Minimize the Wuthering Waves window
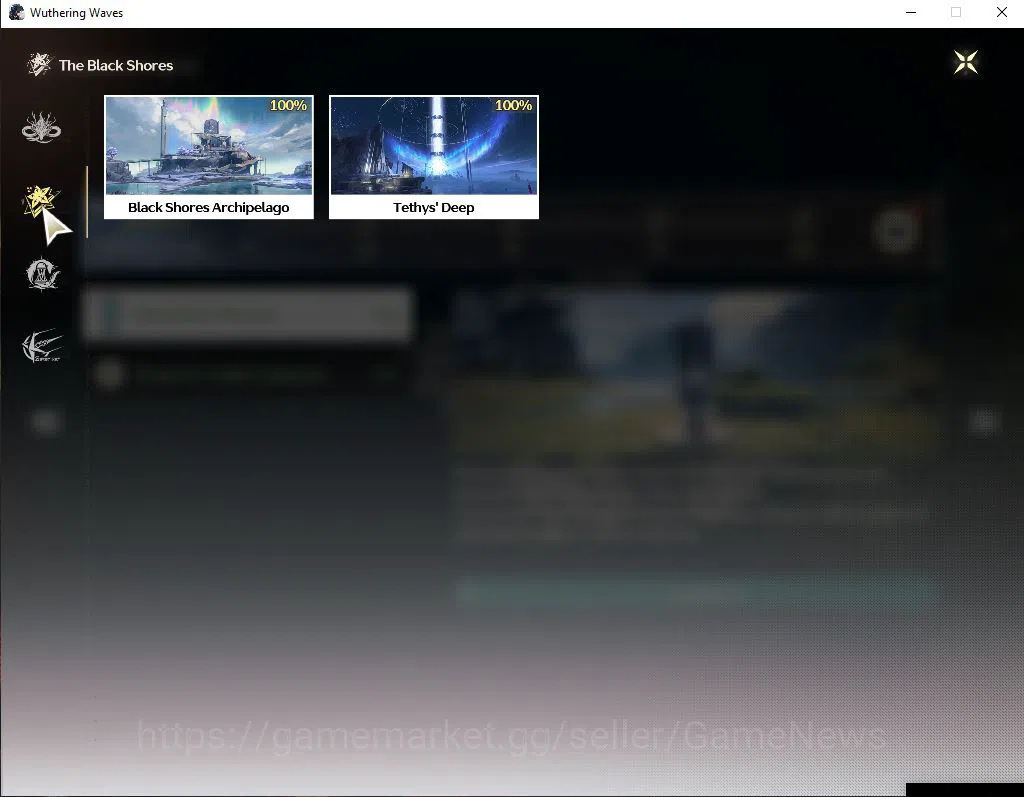 (911, 12)
